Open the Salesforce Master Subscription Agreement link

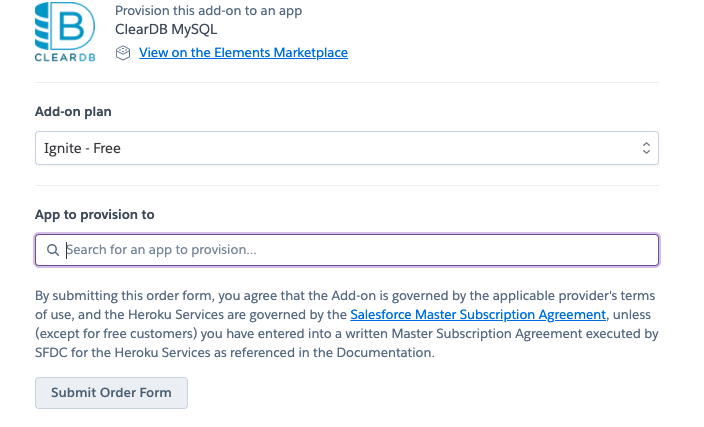point(478,315)
